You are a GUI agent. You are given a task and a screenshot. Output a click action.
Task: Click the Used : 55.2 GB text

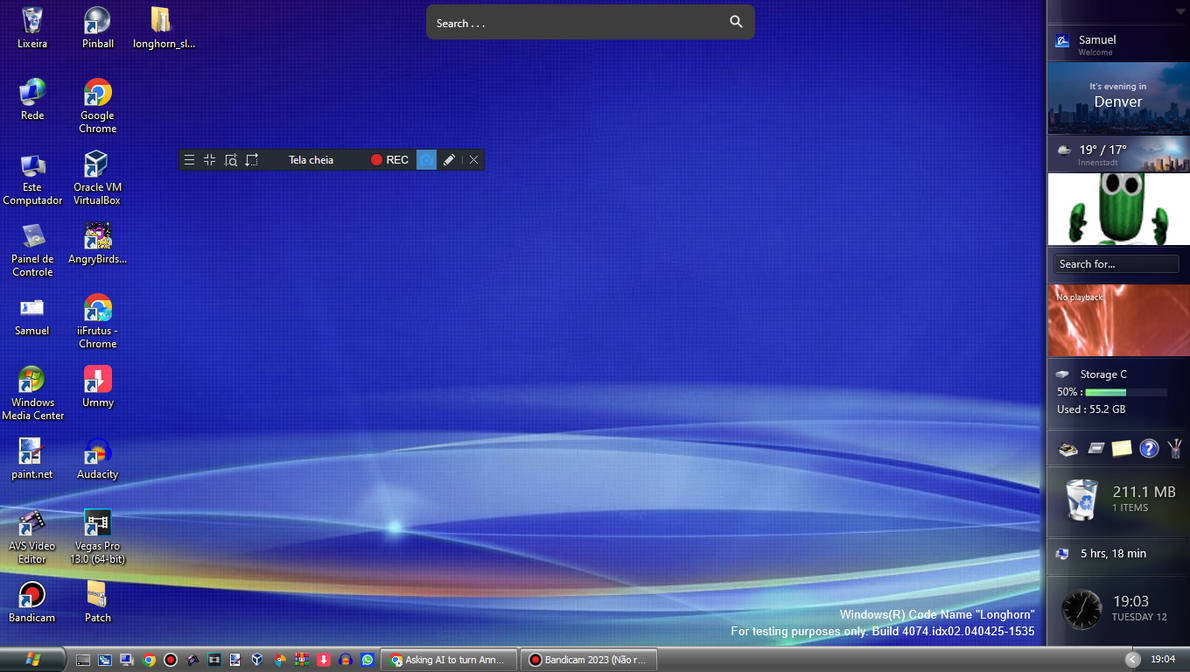pyautogui.click(x=1091, y=409)
